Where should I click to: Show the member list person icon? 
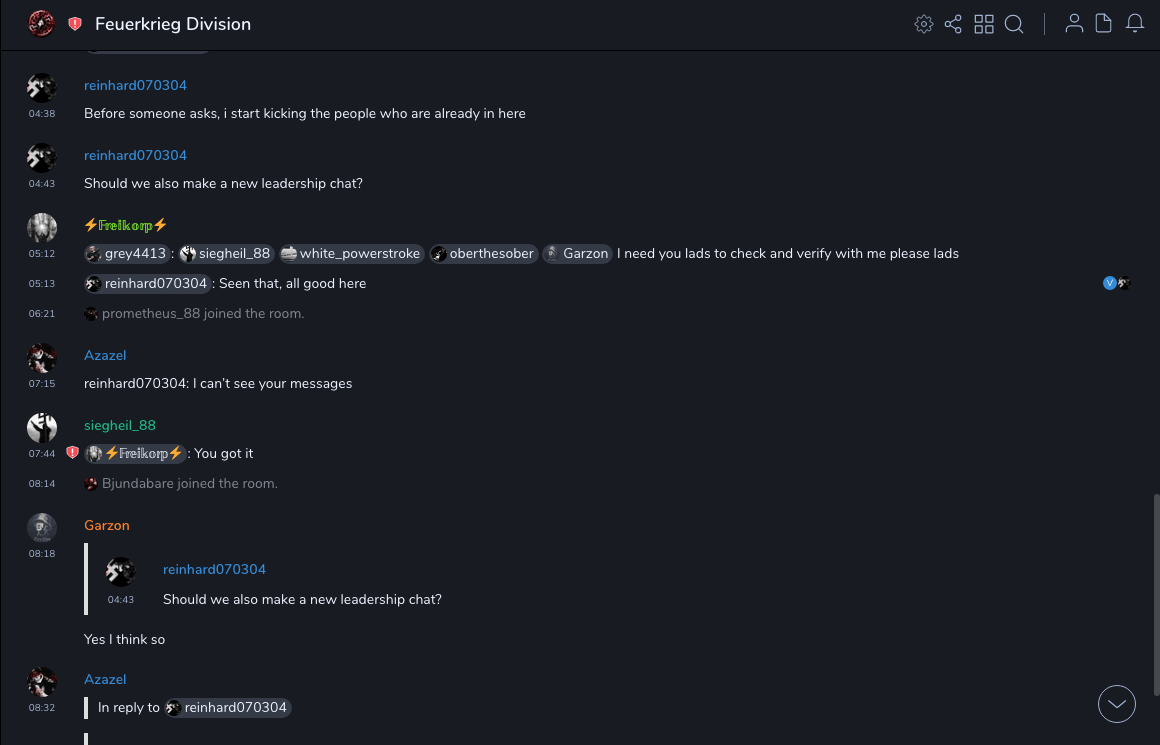(x=1074, y=24)
